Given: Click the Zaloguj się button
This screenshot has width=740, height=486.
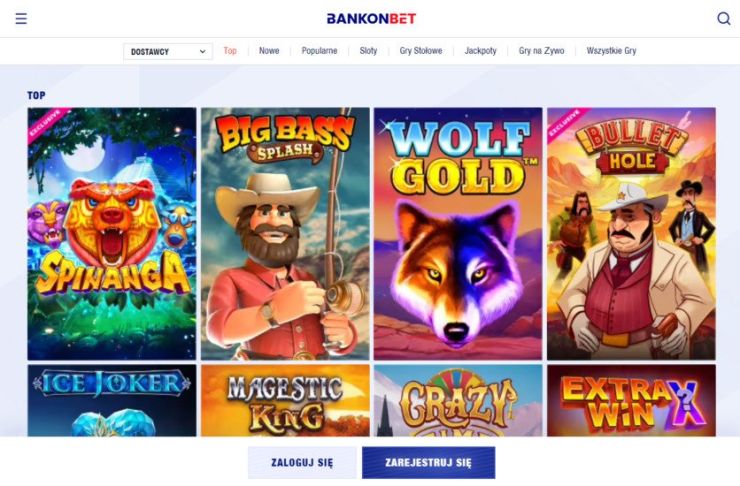Looking at the screenshot, I should [x=302, y=462].
